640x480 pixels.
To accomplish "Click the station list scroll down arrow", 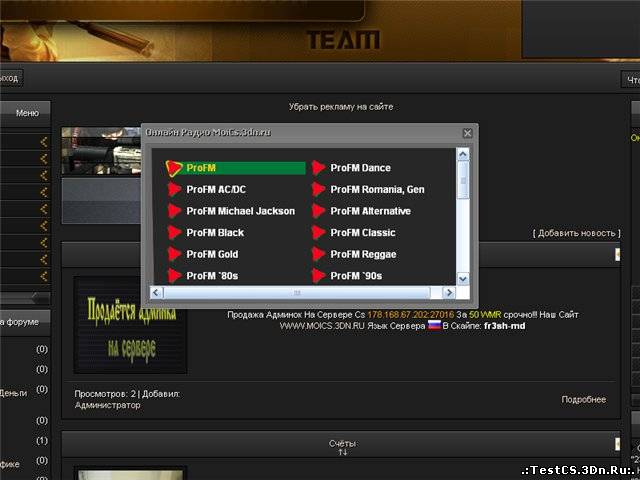I will (x=463, y=279).
